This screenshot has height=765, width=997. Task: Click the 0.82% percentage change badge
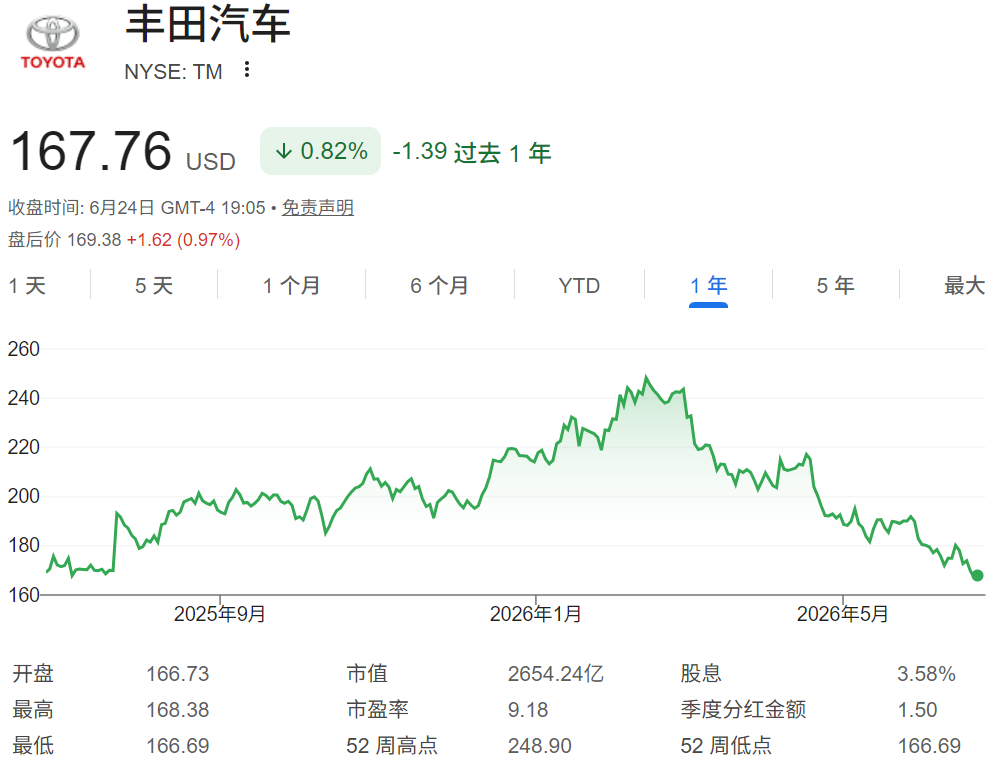pos(320,151)
